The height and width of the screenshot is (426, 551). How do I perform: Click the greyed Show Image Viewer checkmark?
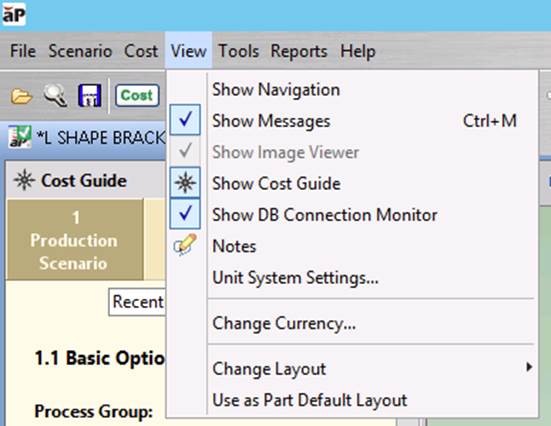click(x=185, y=151)
